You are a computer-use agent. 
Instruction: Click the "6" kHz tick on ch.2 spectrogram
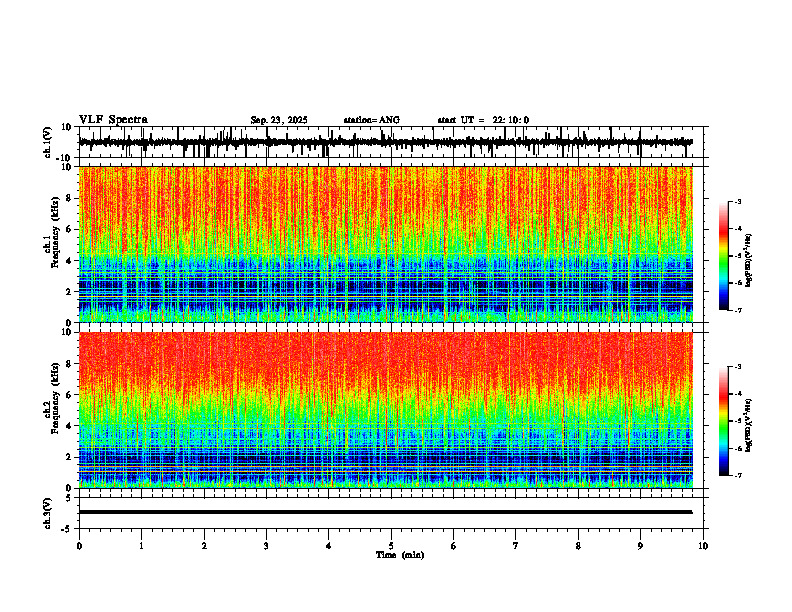pos(69,395)
